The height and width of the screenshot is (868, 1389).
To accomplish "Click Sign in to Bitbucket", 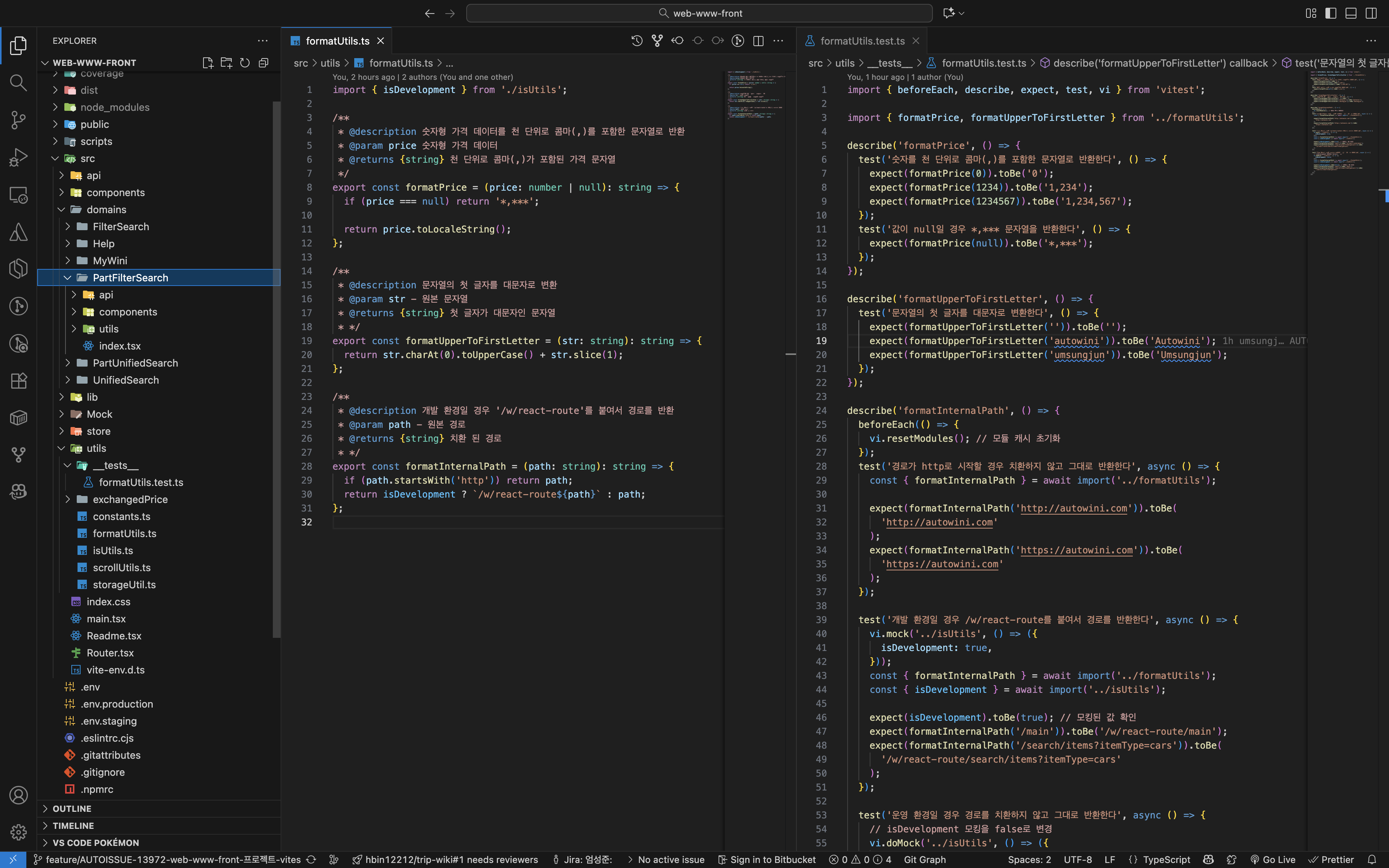I will coord(767,859).
